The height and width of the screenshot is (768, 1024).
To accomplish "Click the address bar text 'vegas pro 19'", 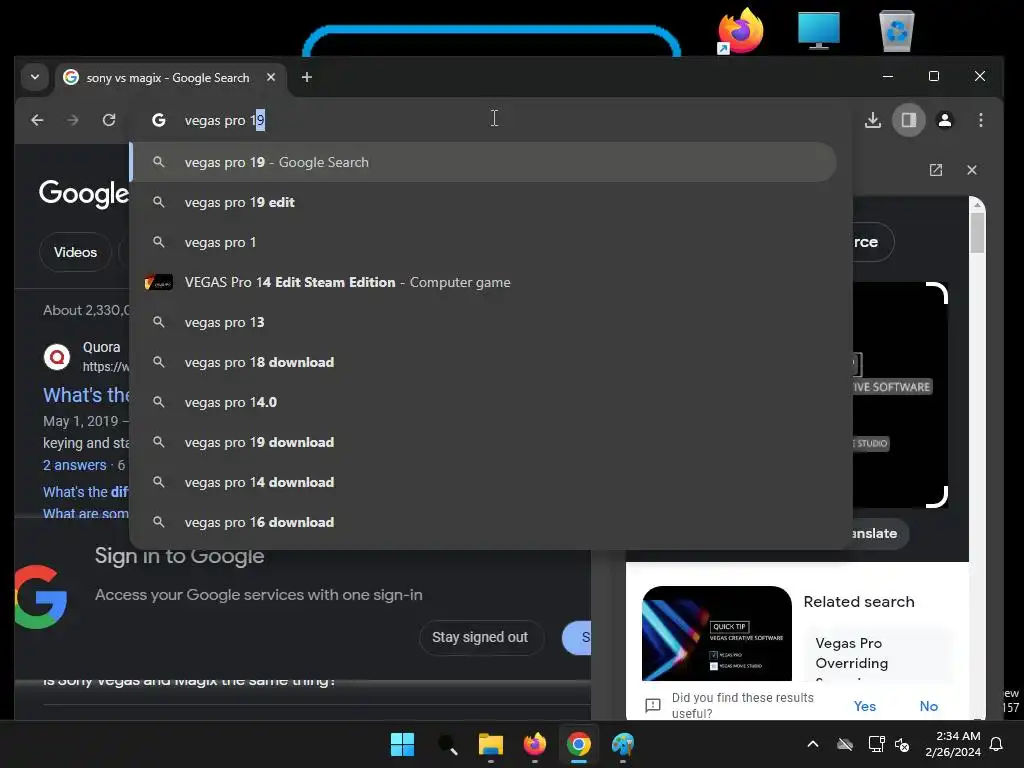I will coord(225,120).
